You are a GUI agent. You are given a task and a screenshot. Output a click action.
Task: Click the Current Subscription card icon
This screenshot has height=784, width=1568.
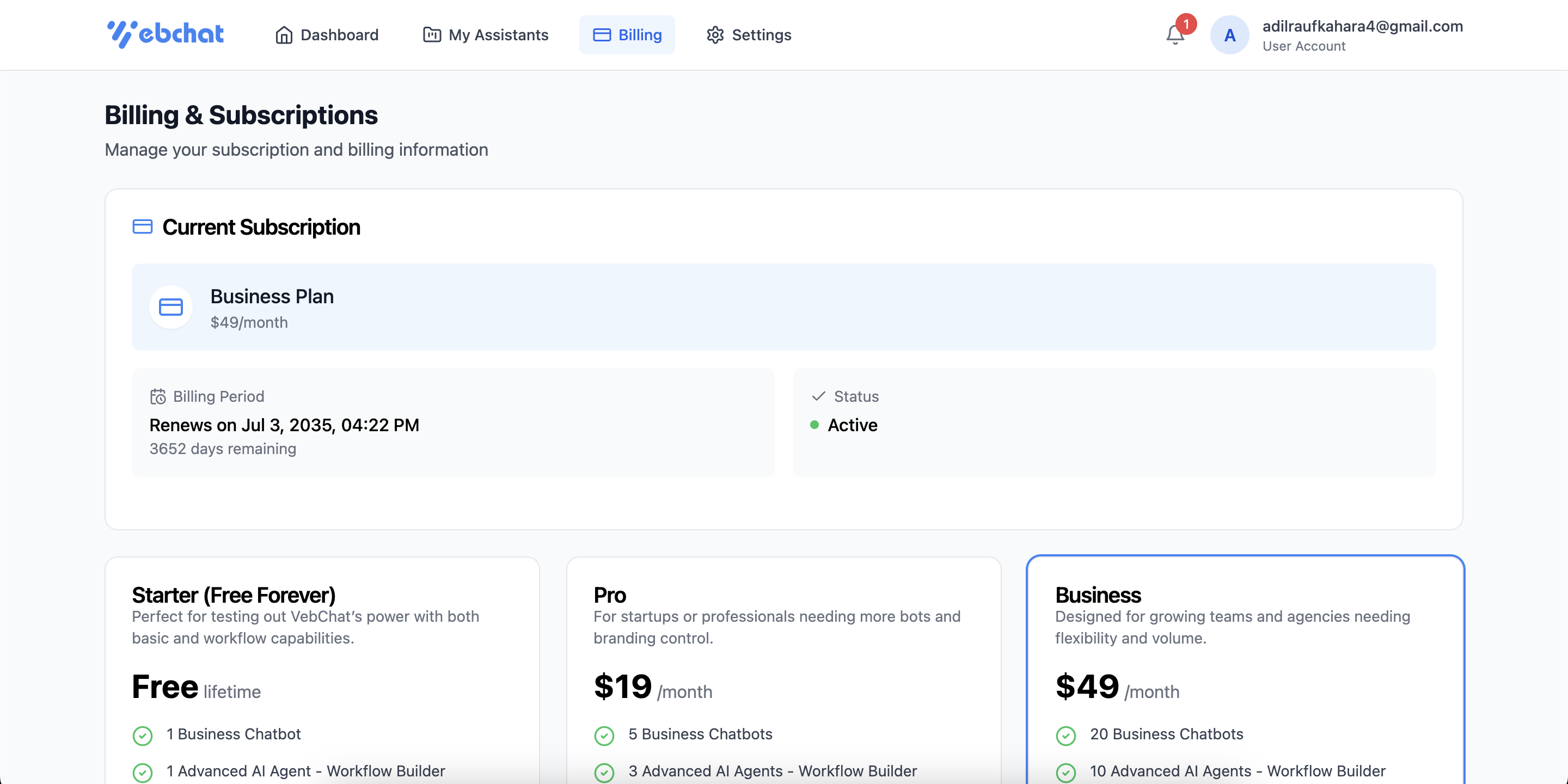pyautogui.click(x=143, y=227)
